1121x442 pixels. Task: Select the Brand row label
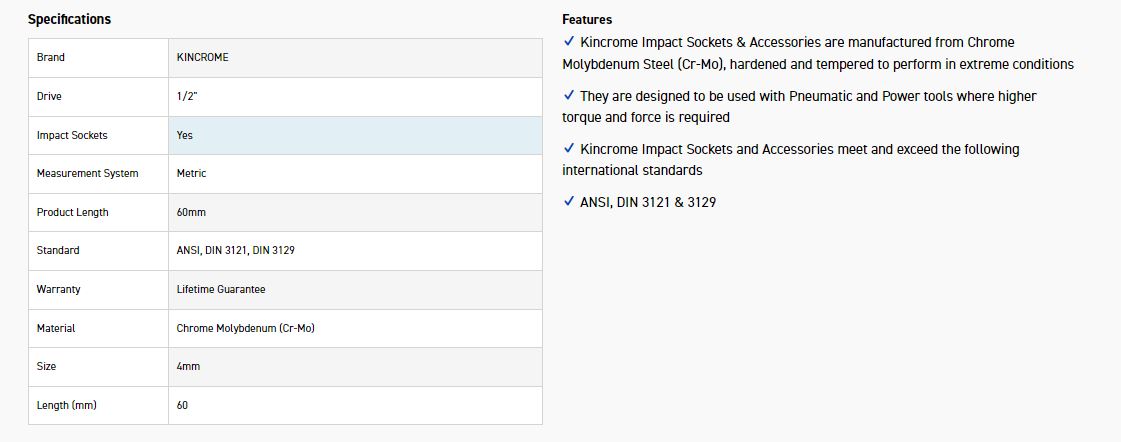(x=51, y=58)
